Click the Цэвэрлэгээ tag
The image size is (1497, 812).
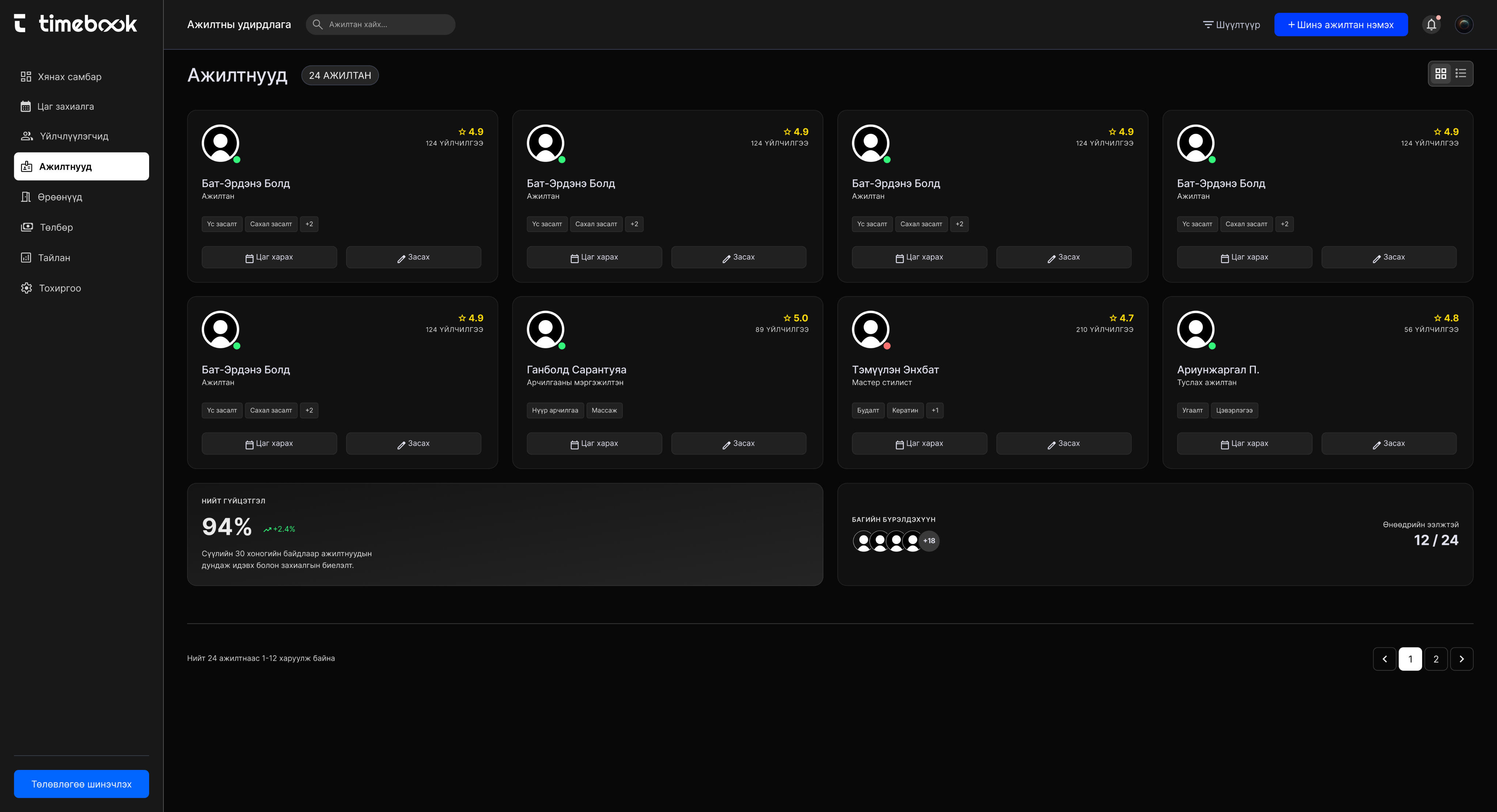[1234, 410]
